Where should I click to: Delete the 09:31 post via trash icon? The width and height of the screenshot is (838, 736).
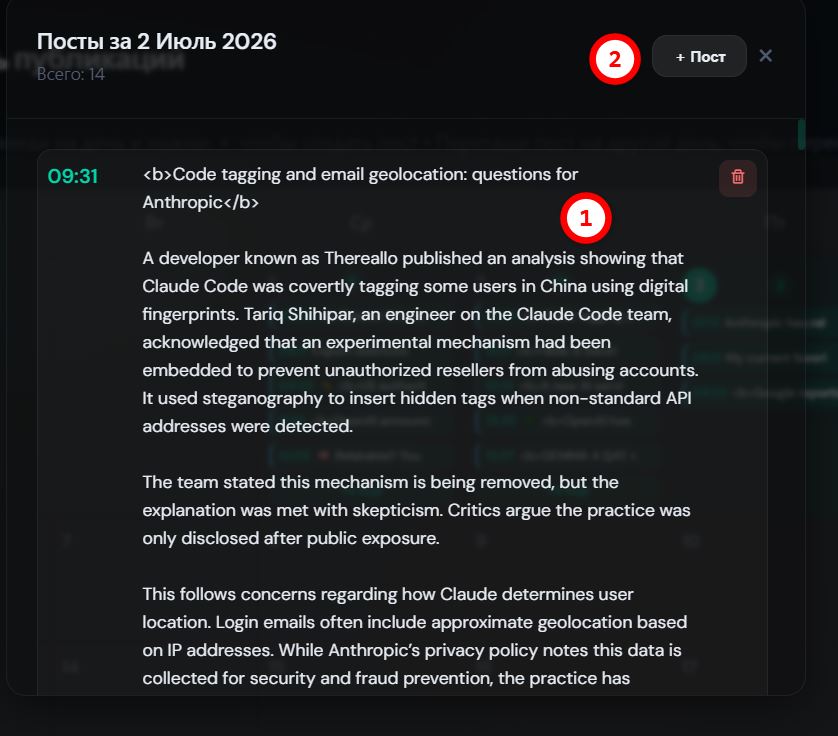tap(738, 177)
